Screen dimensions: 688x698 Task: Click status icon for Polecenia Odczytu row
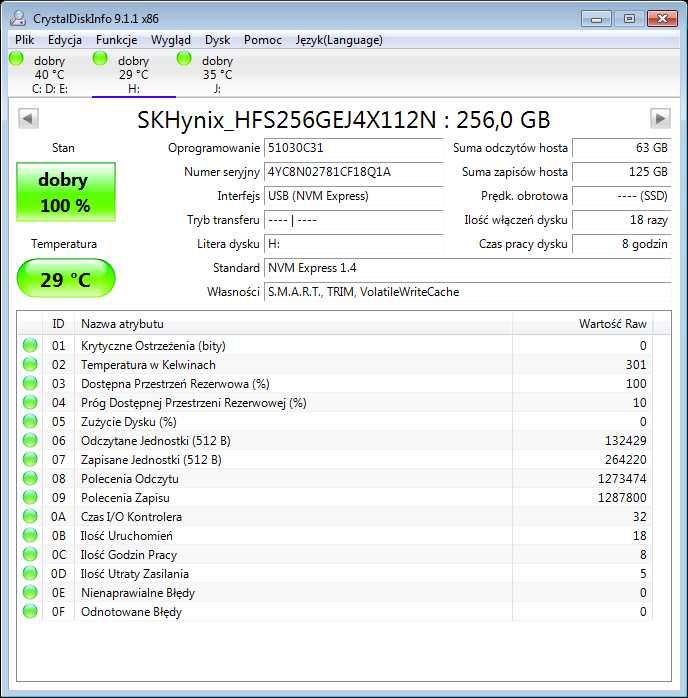click(x=30, y=479)
